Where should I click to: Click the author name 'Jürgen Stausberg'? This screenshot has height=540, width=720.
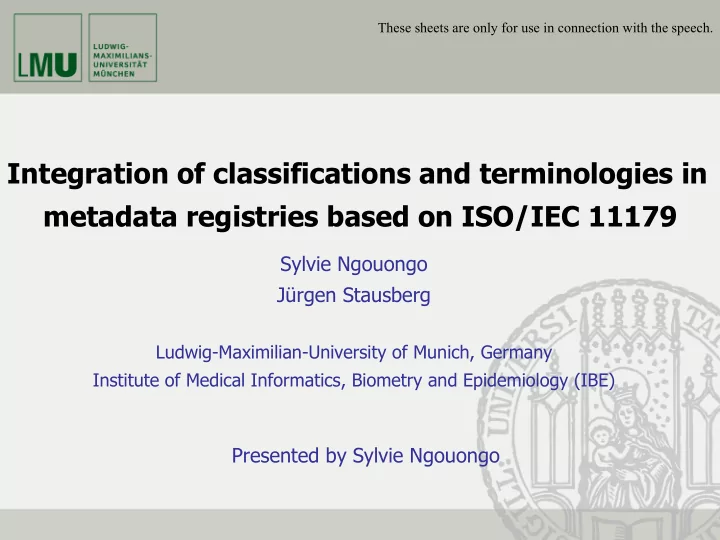(354, 295)
